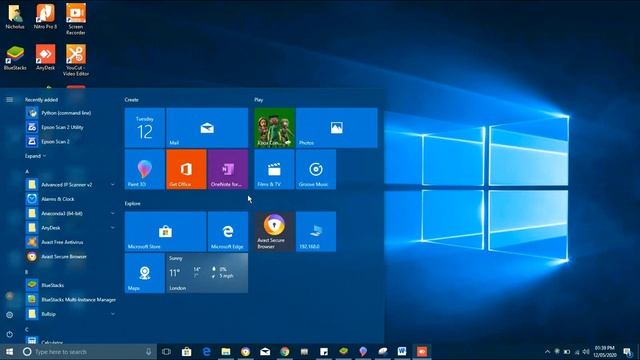The image size is (640, 360).
Task: Select the BlueStacks desktop shortcut
Action: tap(15, 58)
